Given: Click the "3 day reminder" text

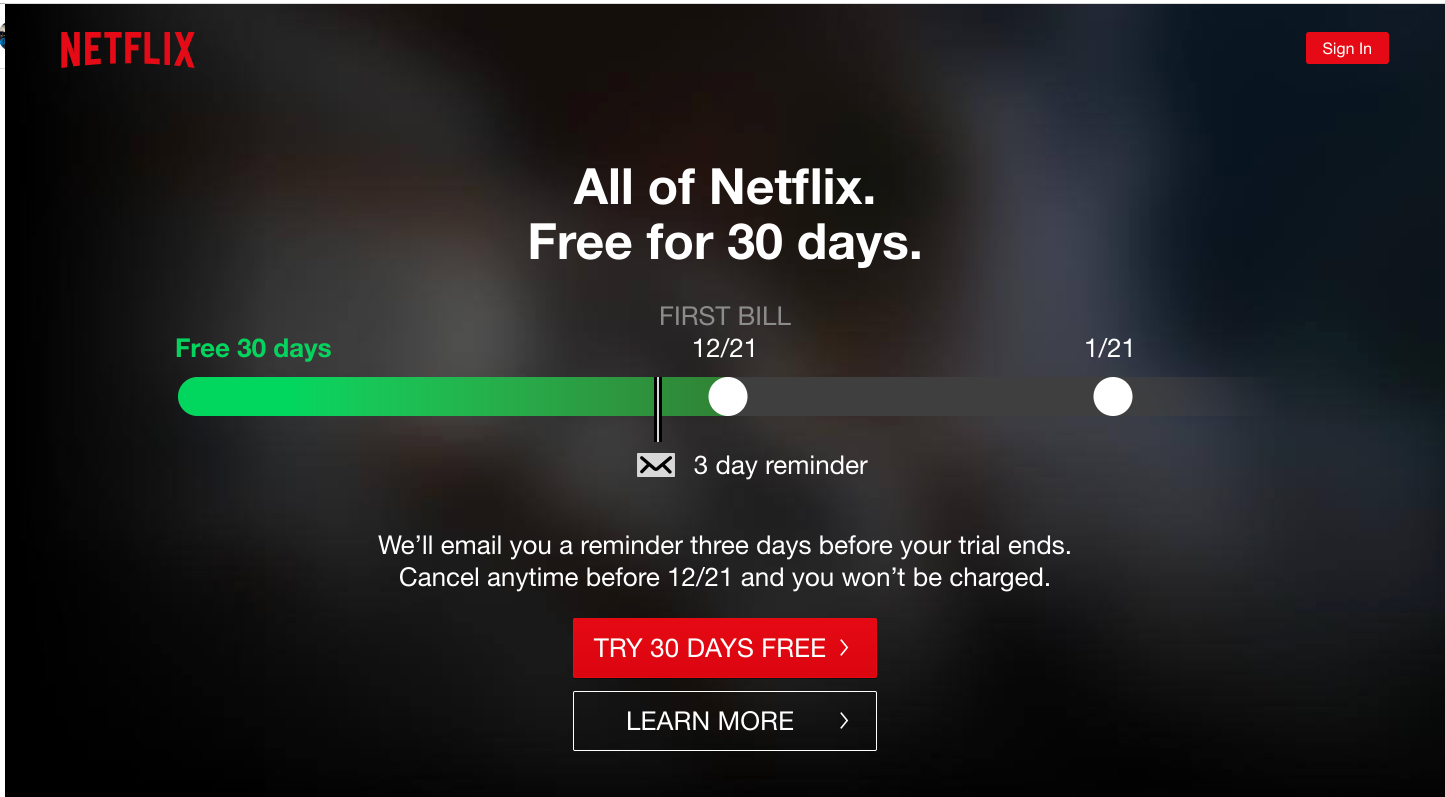Looking at the screenshot, I should coord(780,465).
